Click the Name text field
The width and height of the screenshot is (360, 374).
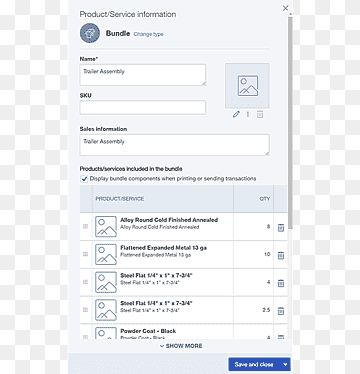[143, 75]
